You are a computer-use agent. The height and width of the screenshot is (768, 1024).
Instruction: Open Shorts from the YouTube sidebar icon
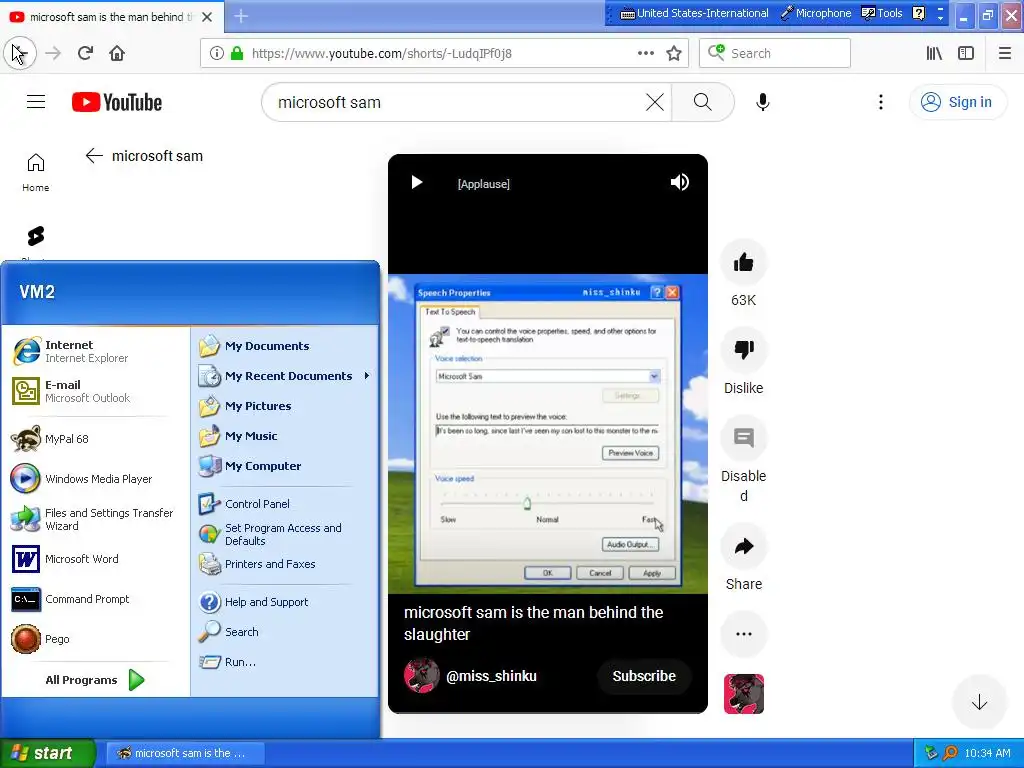pyautogui.click(x=35, y=236)
